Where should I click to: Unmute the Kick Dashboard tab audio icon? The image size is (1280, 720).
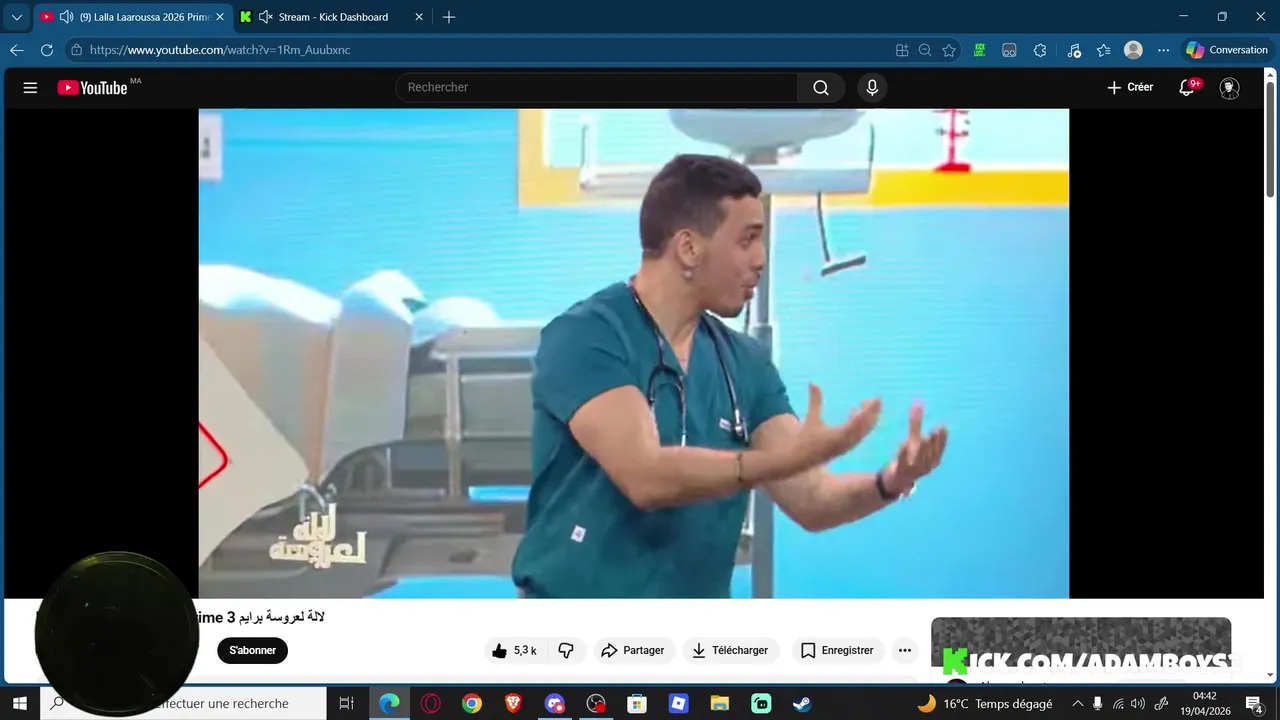(x=265, y=17)
